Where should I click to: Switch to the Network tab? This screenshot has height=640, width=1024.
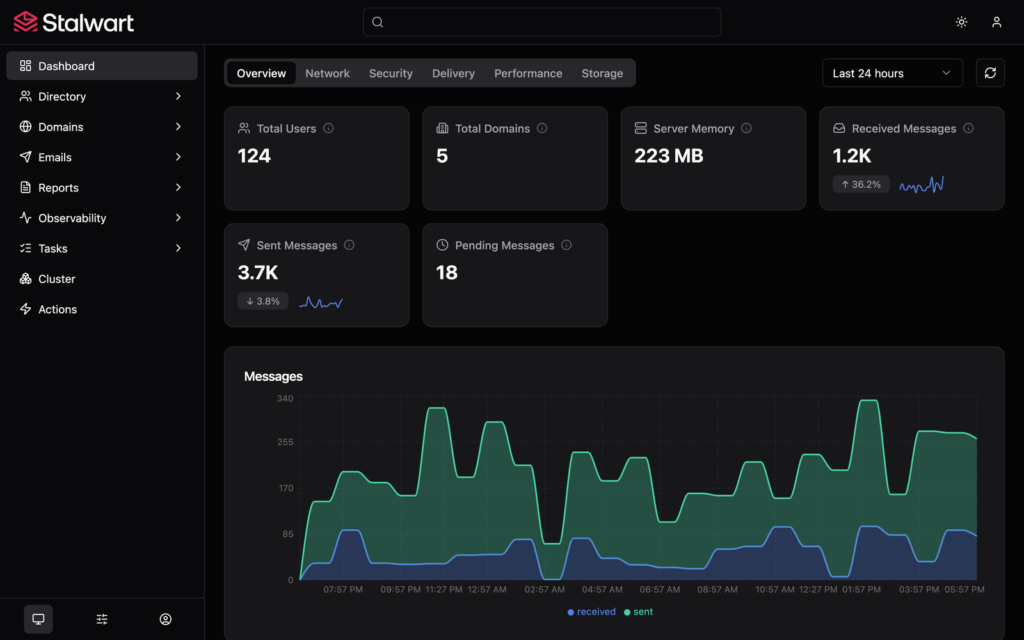(327, 73)
